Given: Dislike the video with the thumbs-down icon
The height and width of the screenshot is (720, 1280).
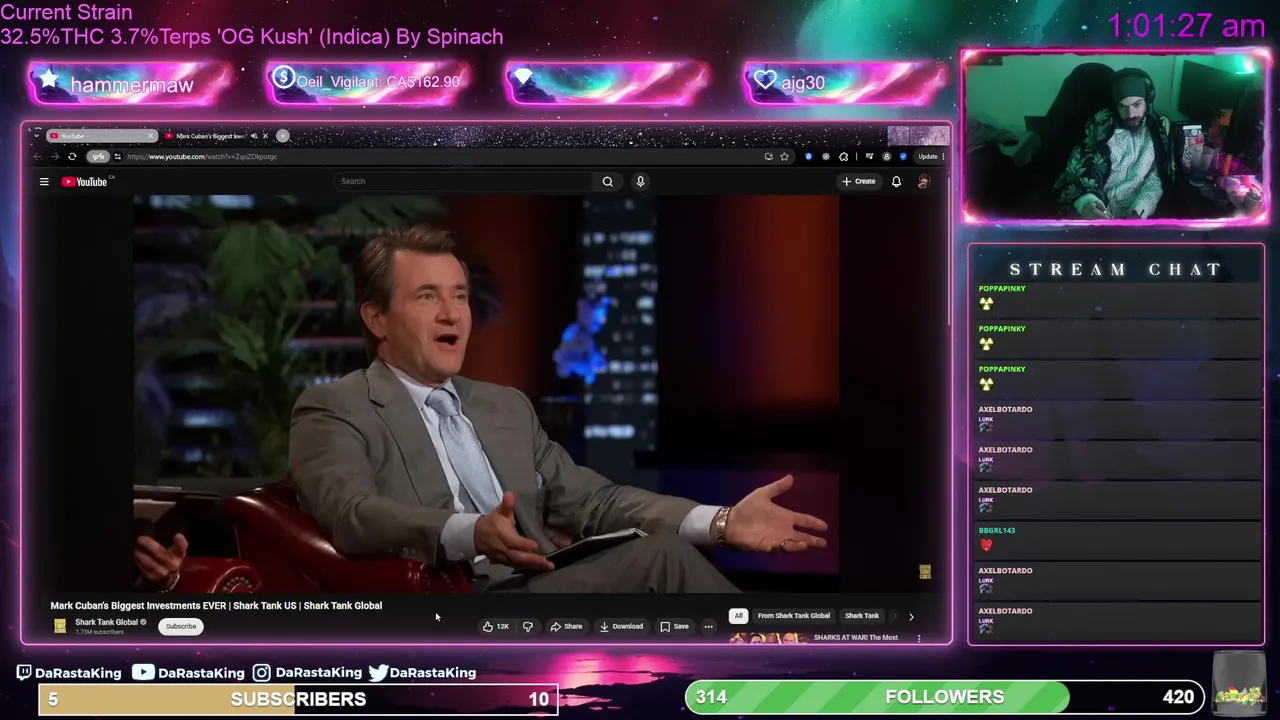Looking at the screenshot, I should pos(528,626).
